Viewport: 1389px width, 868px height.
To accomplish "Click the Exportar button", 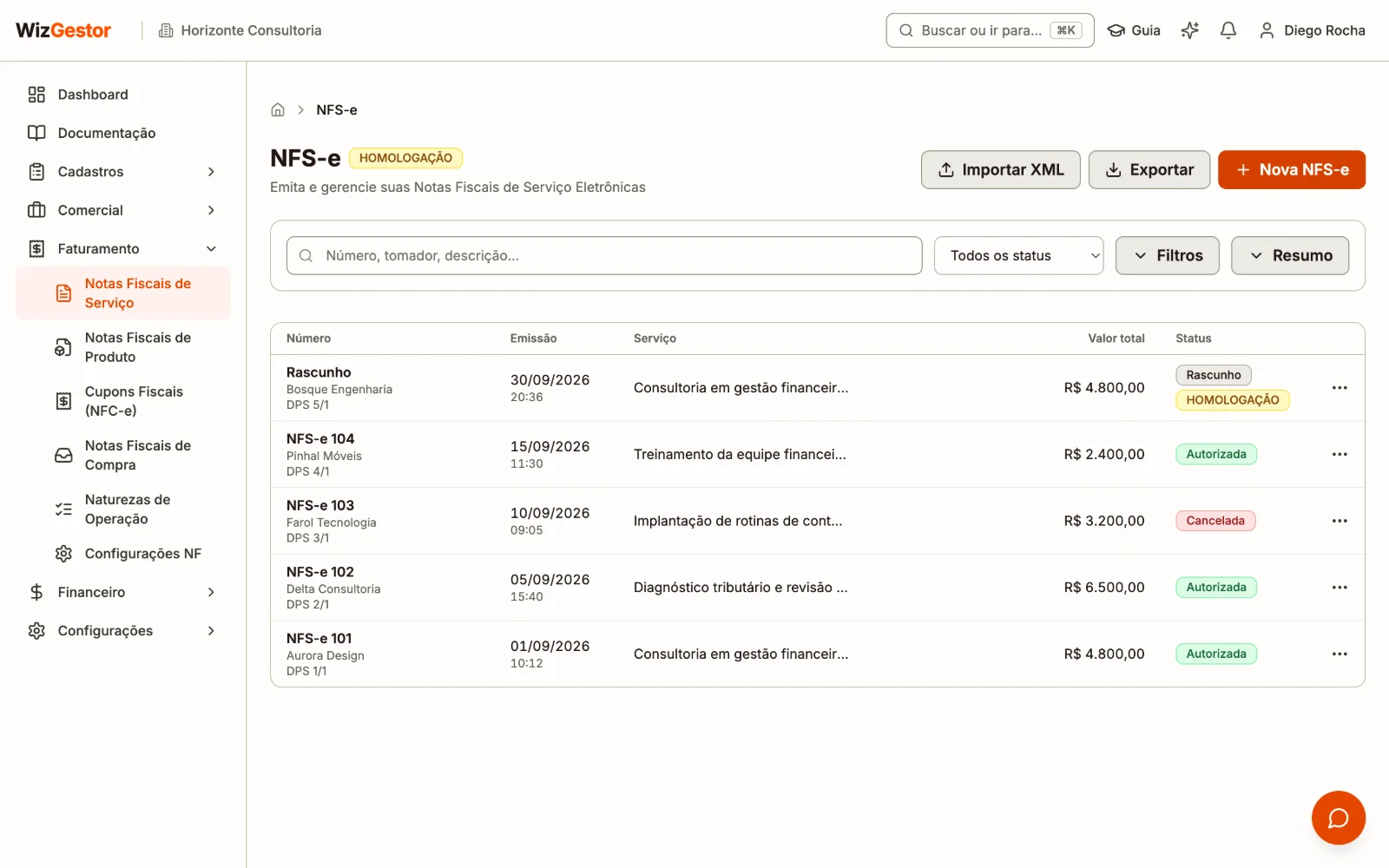I will pos(1149,170).
